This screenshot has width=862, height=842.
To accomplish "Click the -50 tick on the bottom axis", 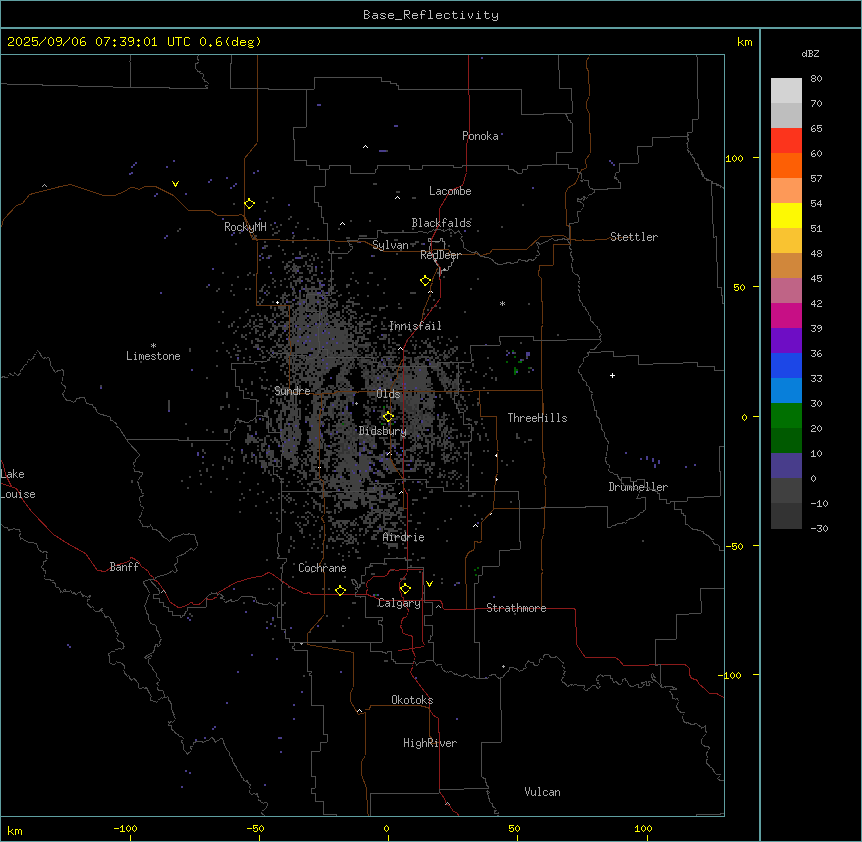I will tap(255, 828).
